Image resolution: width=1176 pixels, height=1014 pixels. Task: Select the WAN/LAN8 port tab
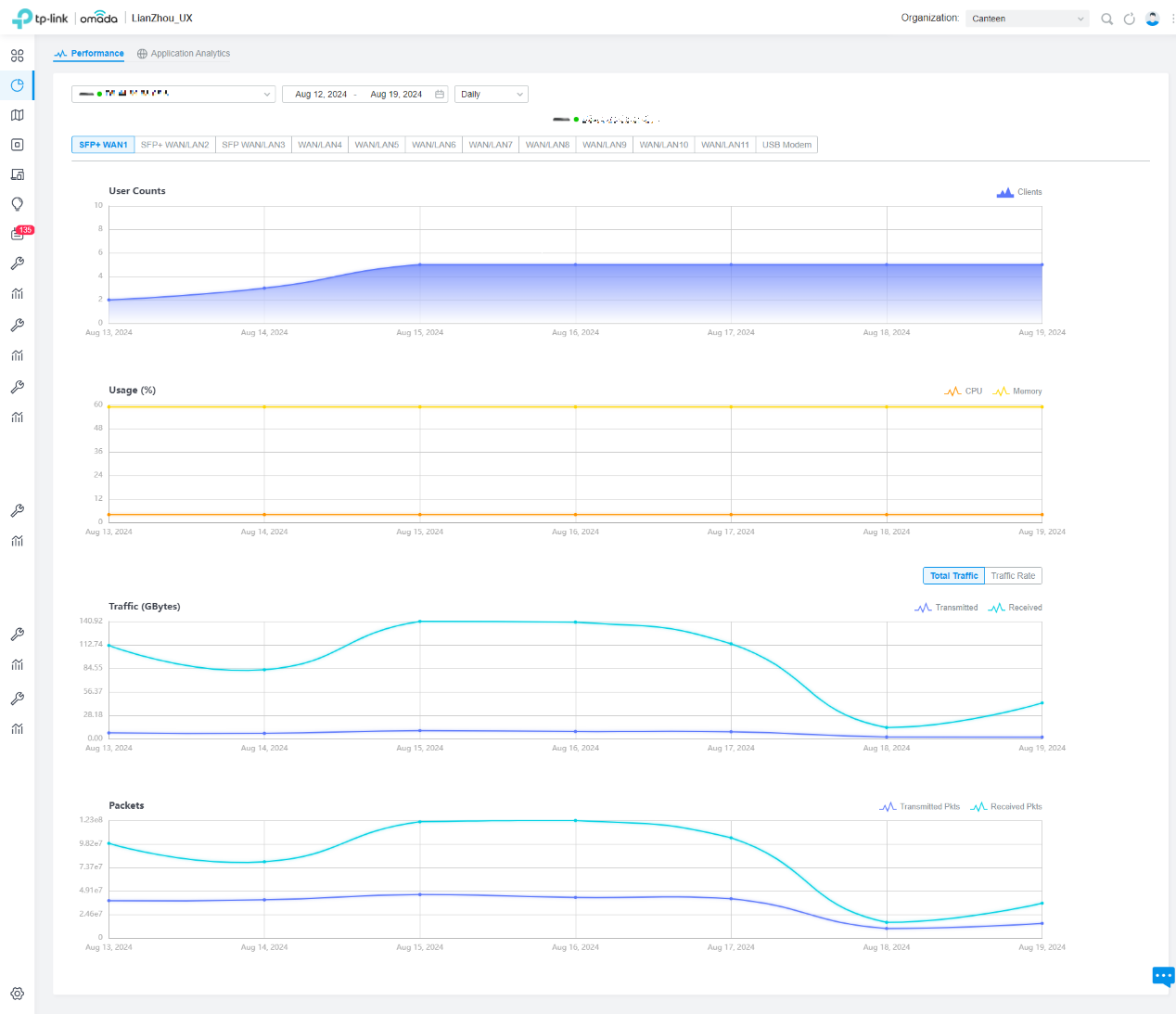(x=547, y=145)
